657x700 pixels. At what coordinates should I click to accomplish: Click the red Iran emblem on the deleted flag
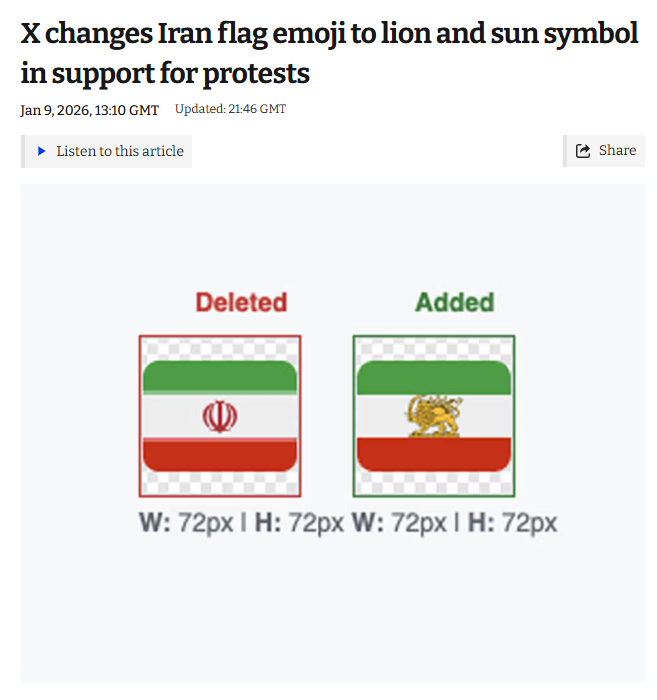coord(220,415)
